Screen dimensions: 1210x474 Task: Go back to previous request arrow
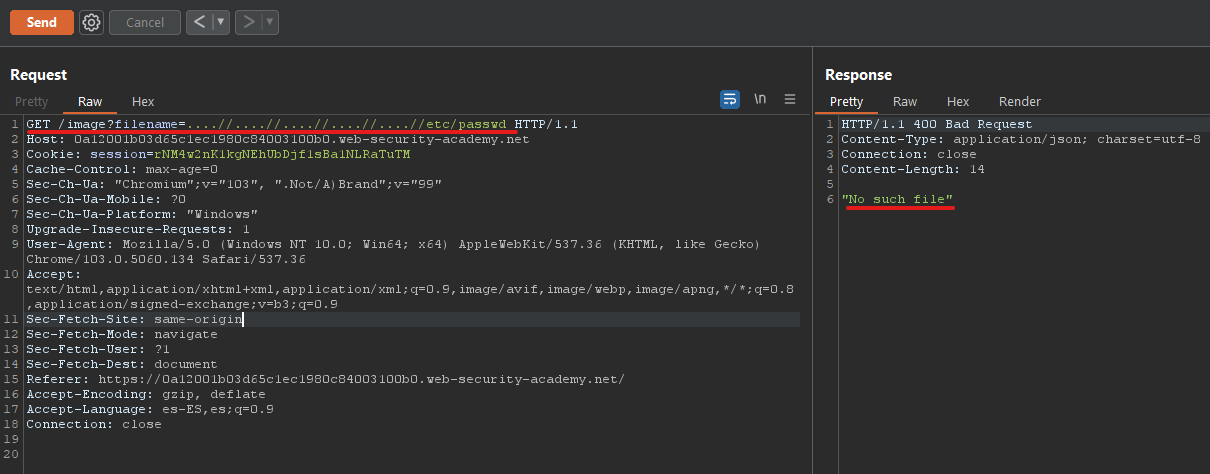(199, 22)
